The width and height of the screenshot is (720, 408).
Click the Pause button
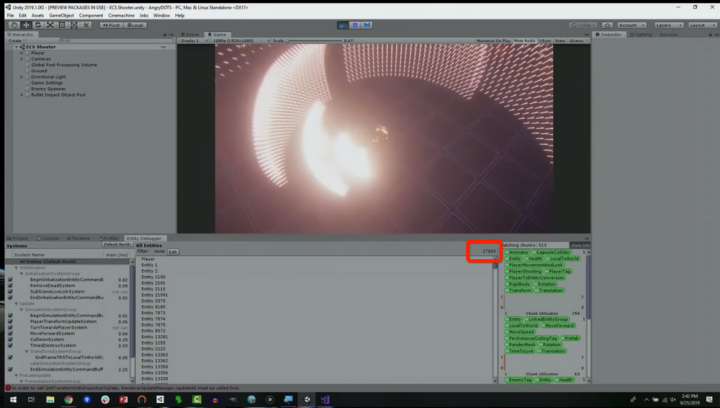click(354, 25)
